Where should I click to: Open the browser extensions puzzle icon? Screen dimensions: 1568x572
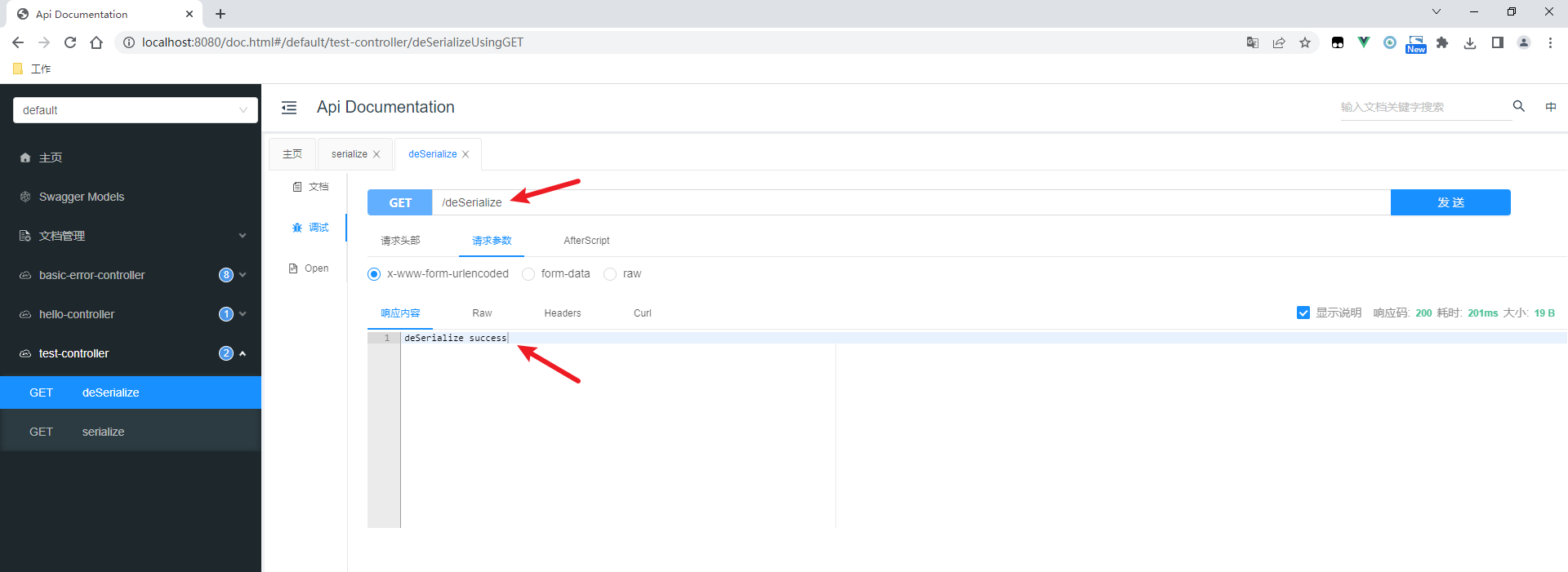pos(1442,42)
